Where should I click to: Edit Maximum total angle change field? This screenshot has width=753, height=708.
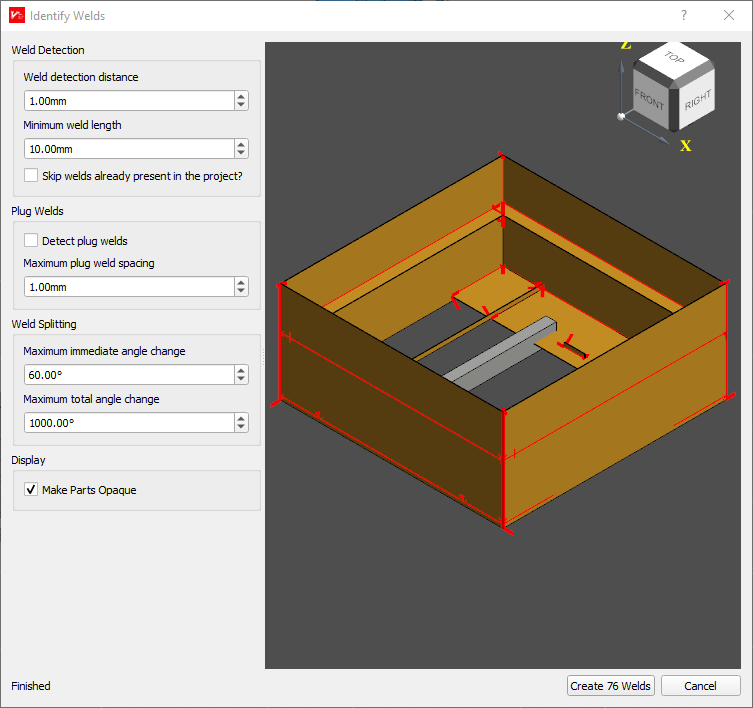click(129, 423)
